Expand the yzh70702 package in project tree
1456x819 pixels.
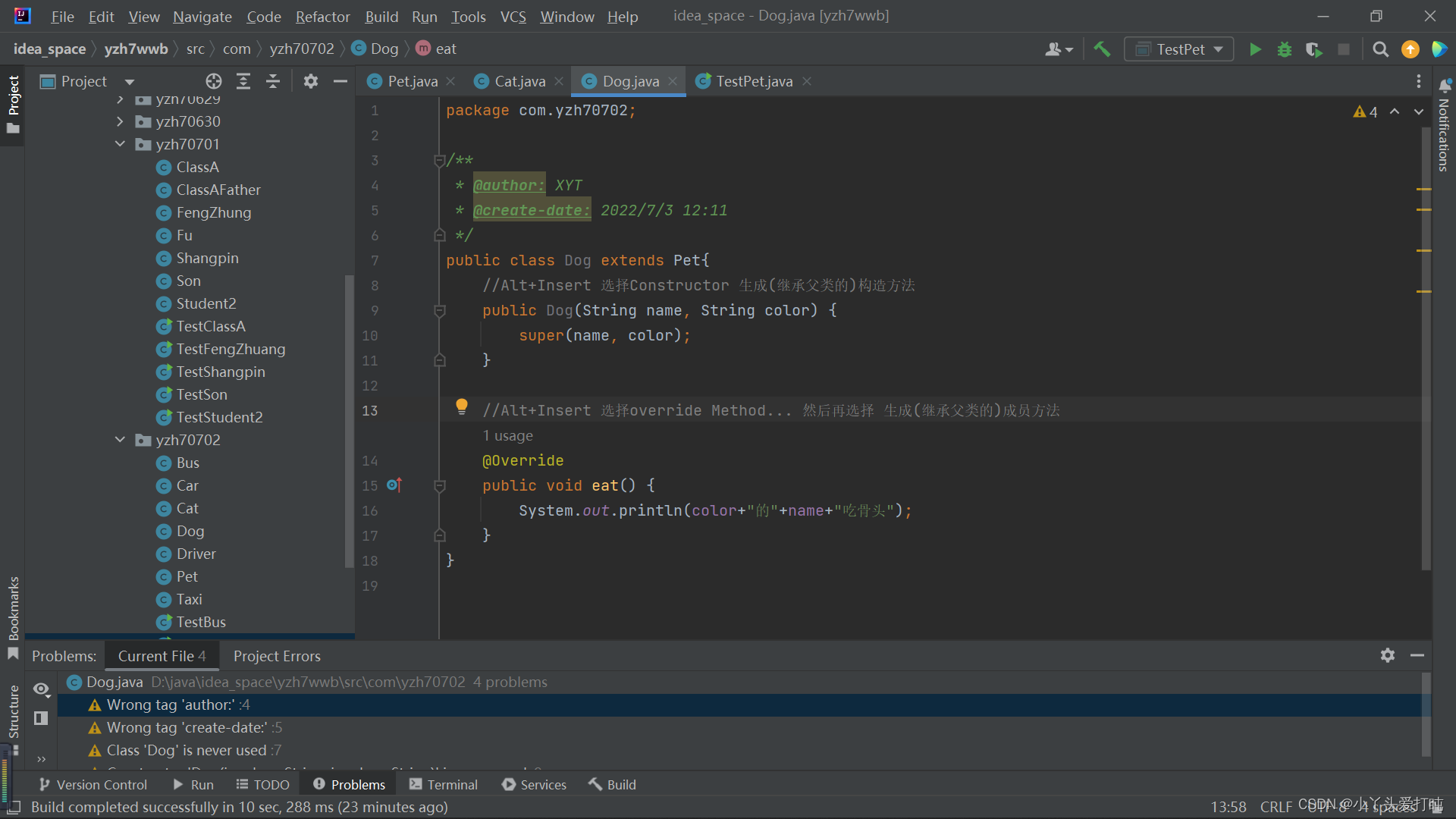(x=121, y=439)
